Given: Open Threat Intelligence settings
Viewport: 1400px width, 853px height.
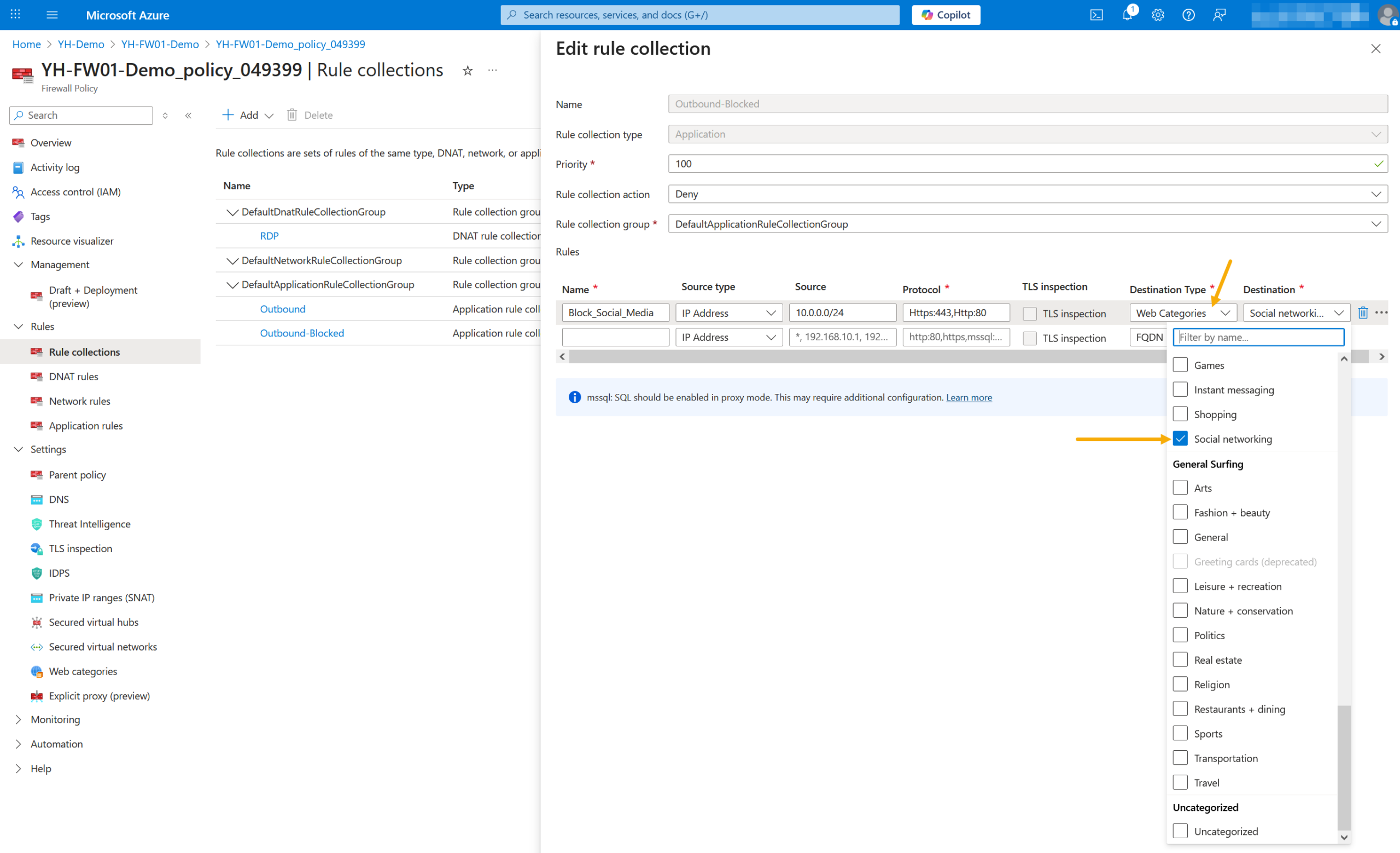Looking at the screenshot, I should click(x=89, y=524).
